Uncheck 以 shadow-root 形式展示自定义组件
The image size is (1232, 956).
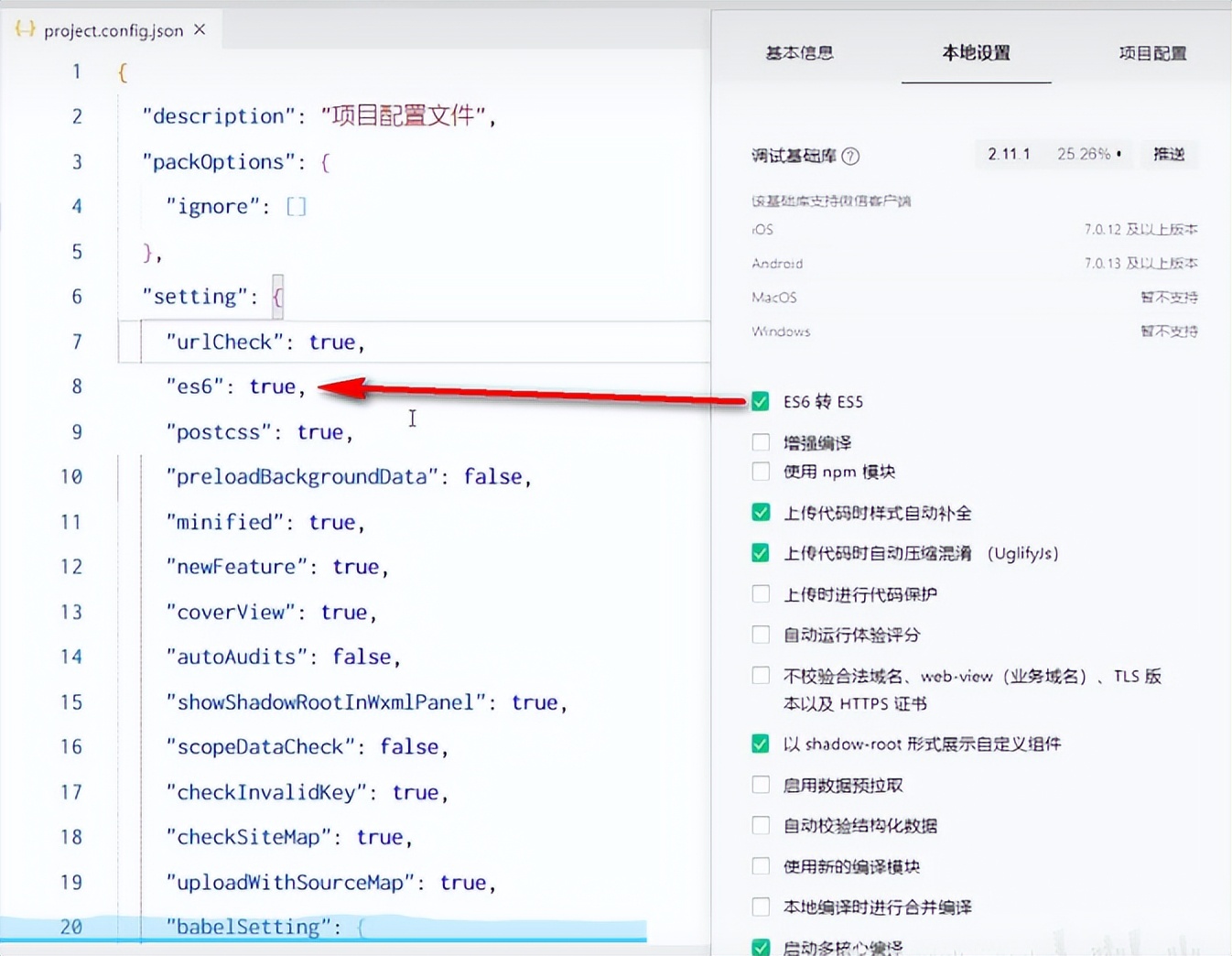(761, 744)
